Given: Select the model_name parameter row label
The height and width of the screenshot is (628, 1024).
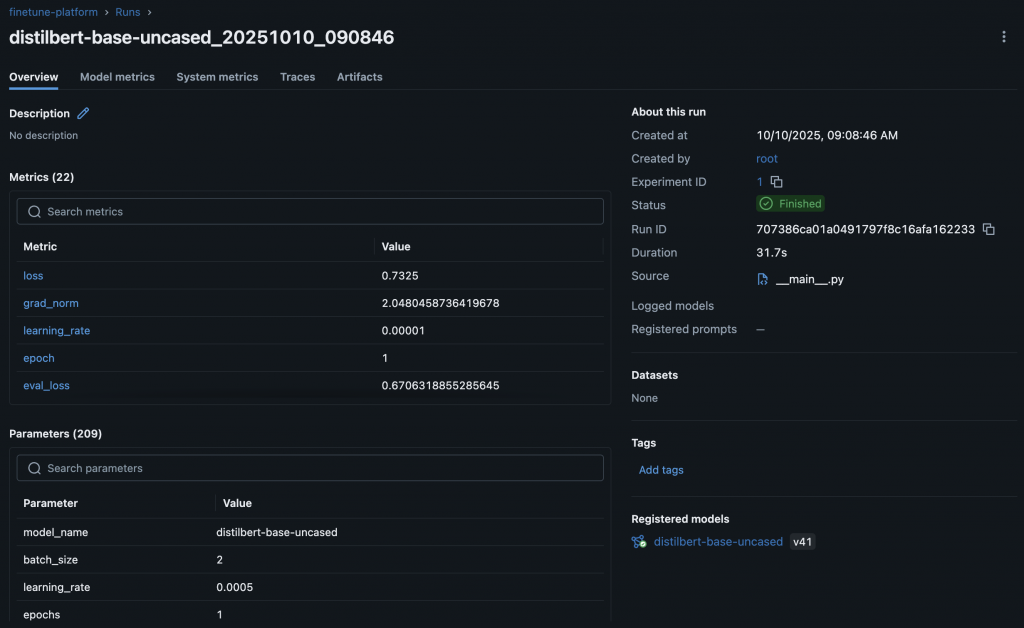Looking at the screenshot, I should point(56,532).
